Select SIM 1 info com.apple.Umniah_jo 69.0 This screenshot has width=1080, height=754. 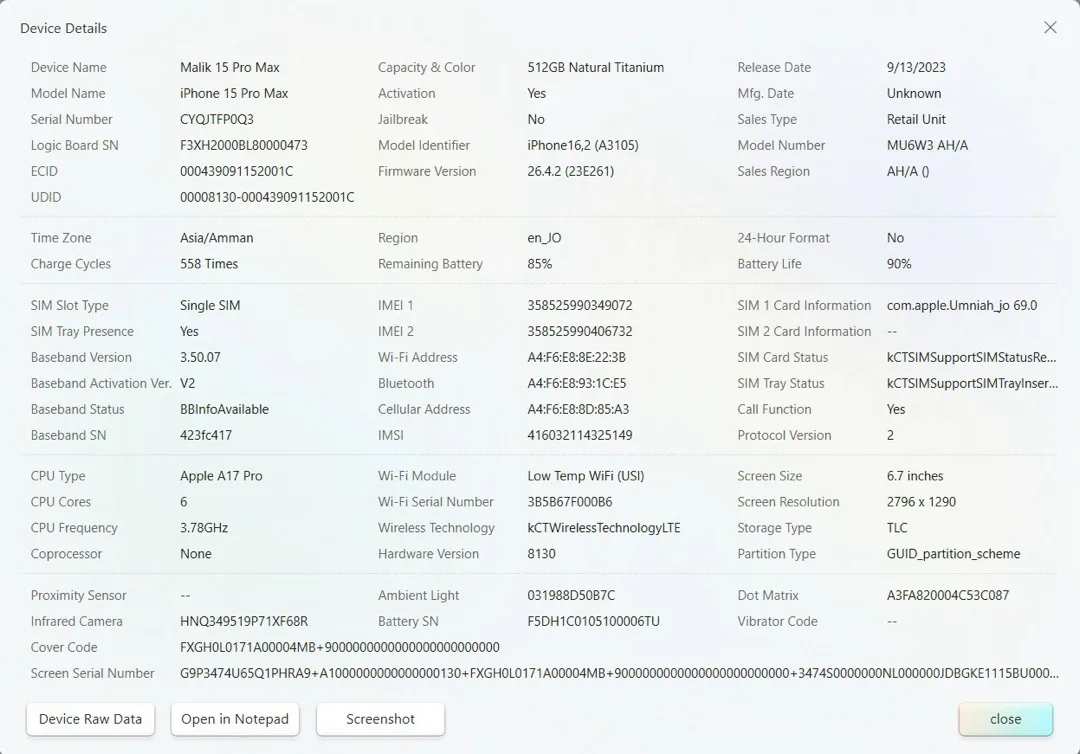[962, 305]
